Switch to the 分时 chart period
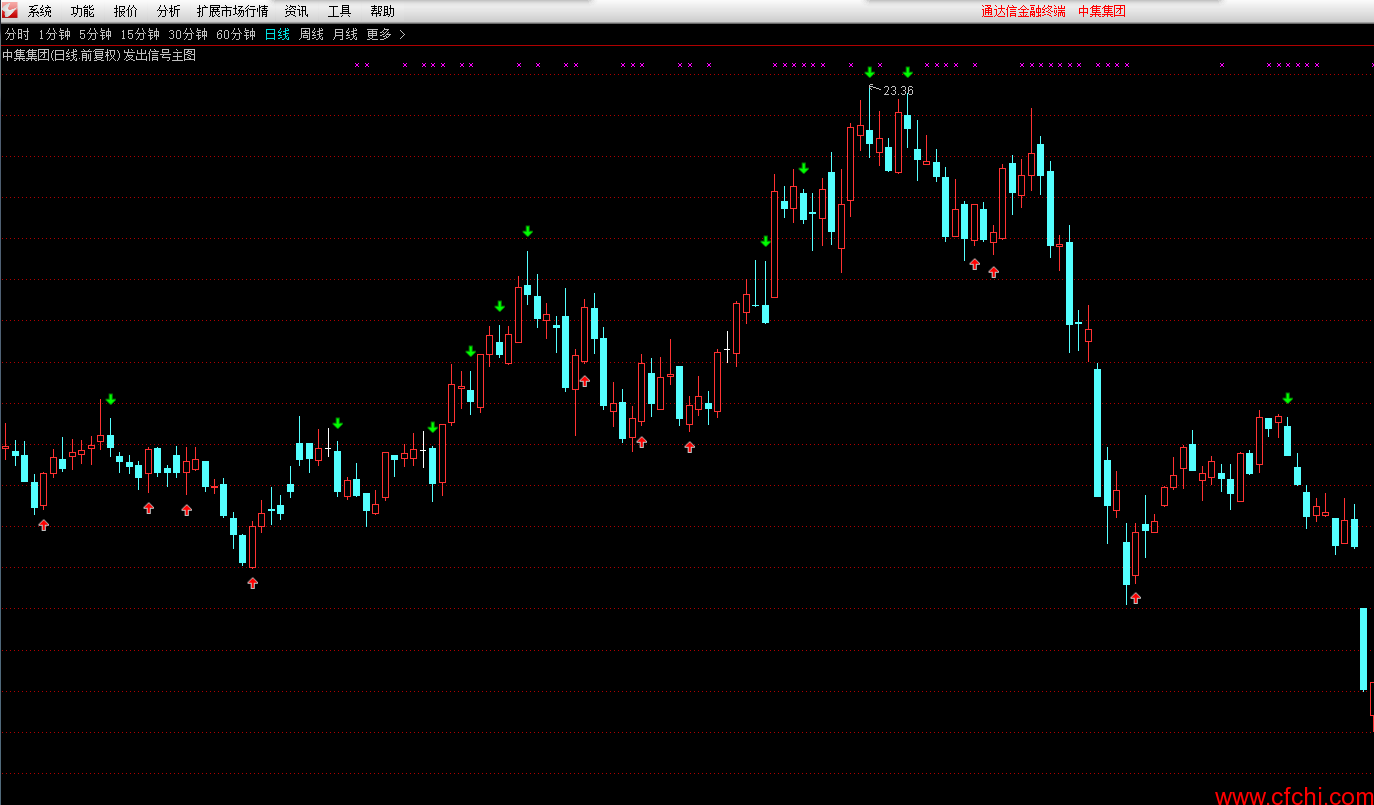 17,35
